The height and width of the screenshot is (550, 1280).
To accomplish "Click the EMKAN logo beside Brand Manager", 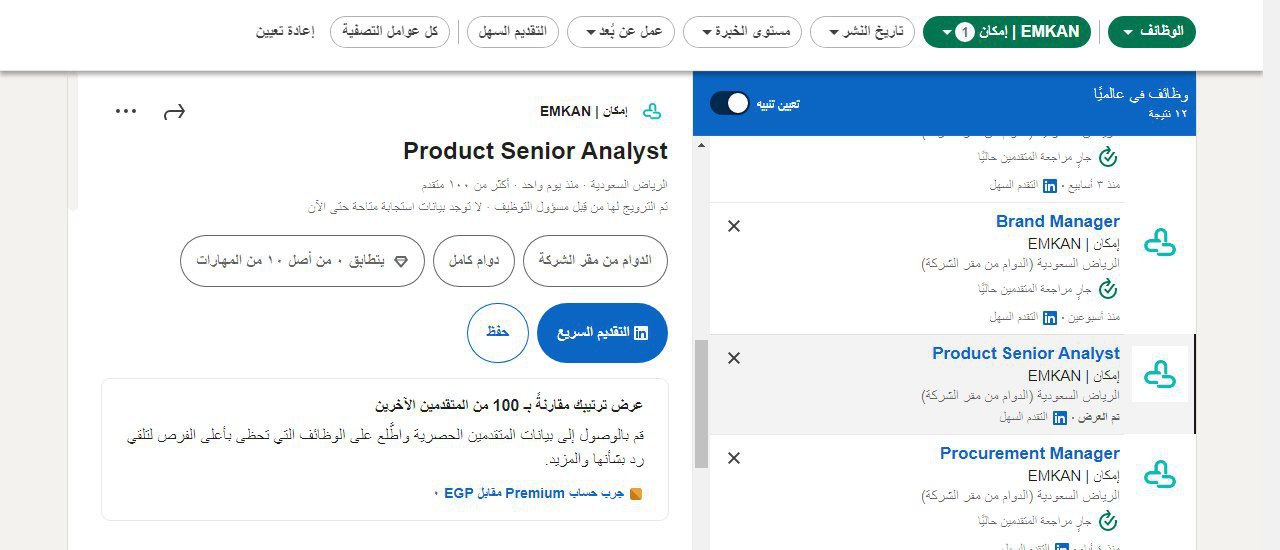I will 1160,242.
